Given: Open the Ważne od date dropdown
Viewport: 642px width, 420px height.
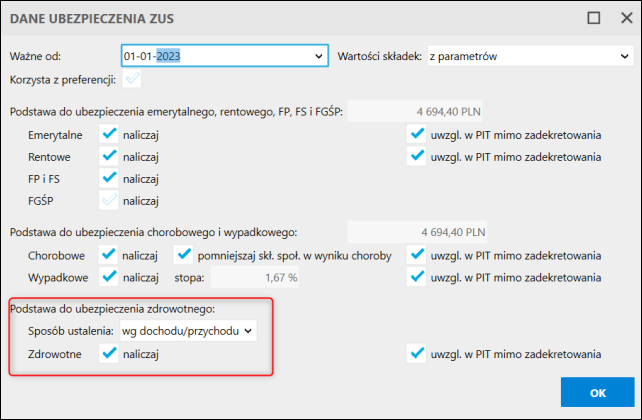Looking at the screenshot, I should 319,56.
